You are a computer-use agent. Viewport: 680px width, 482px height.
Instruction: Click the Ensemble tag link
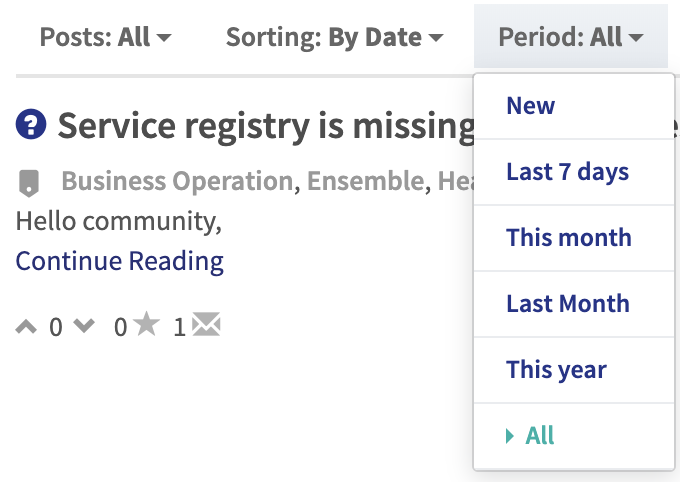[x=366, y=180]
